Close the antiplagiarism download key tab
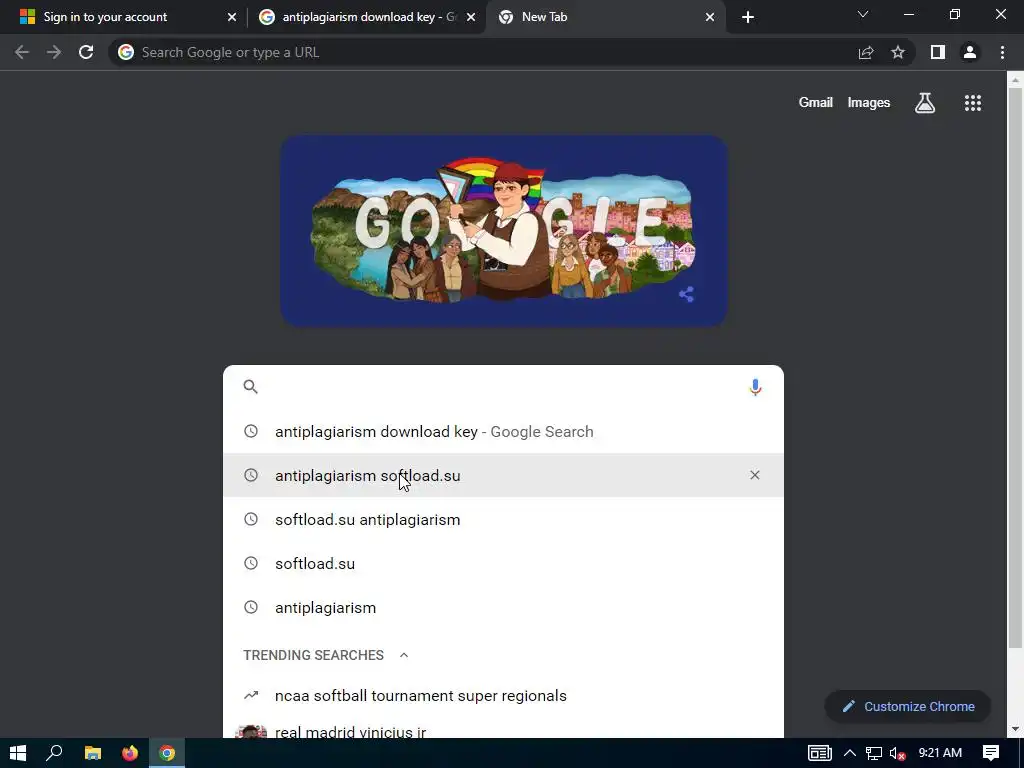Viewport: 1024px width, 768px height. pos(471,17)
